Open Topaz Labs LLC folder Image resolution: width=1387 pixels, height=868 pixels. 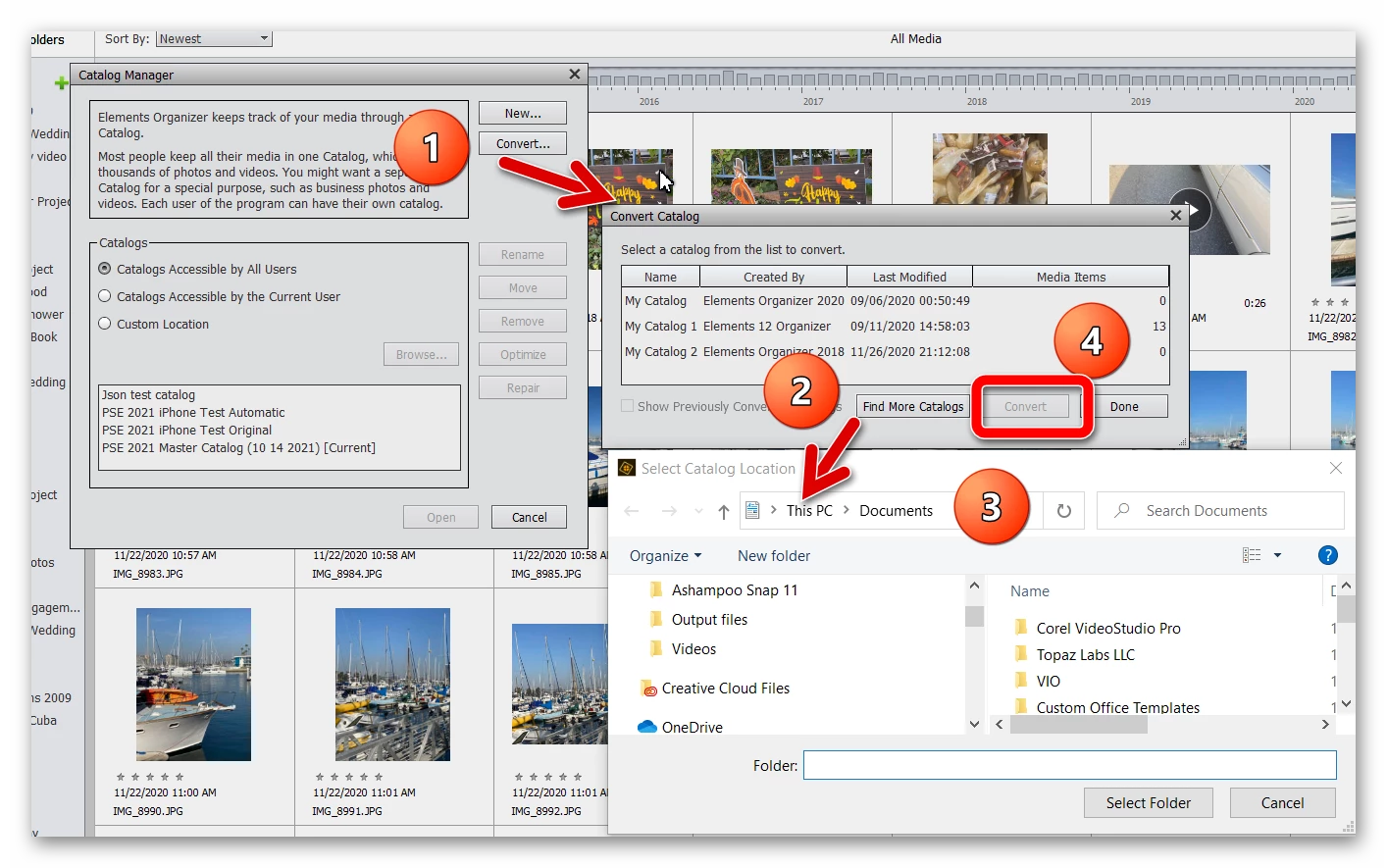(1074, 655)
